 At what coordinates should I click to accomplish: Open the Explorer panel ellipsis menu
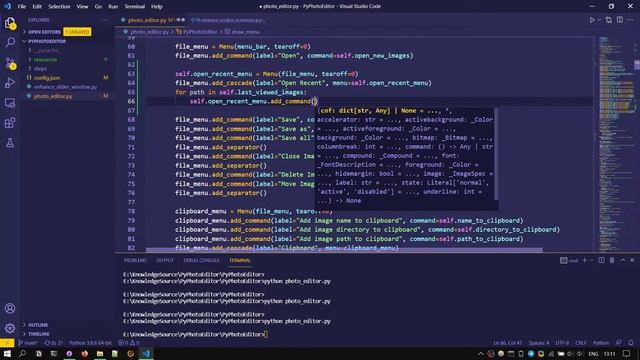pos(105,20)
